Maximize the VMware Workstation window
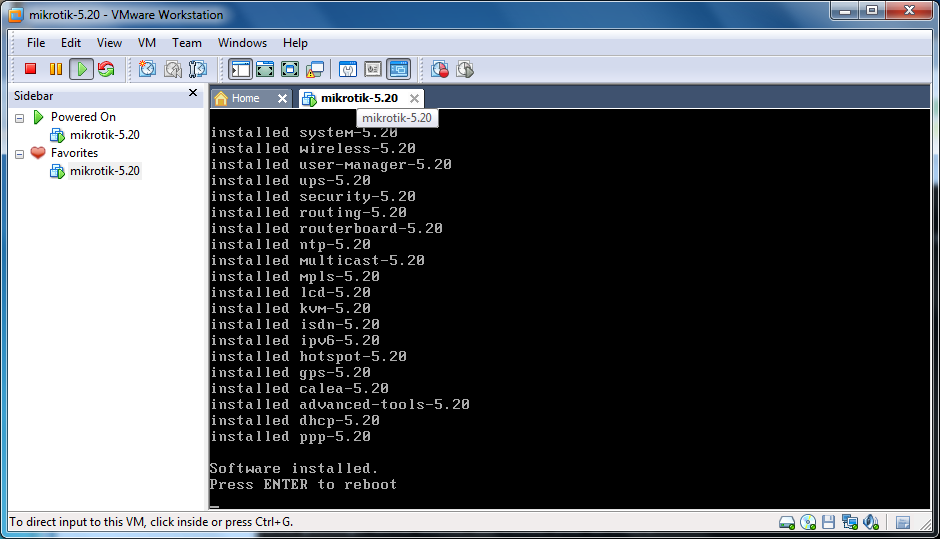The height and width of the screenshot is (539, 940). [872, 10]
